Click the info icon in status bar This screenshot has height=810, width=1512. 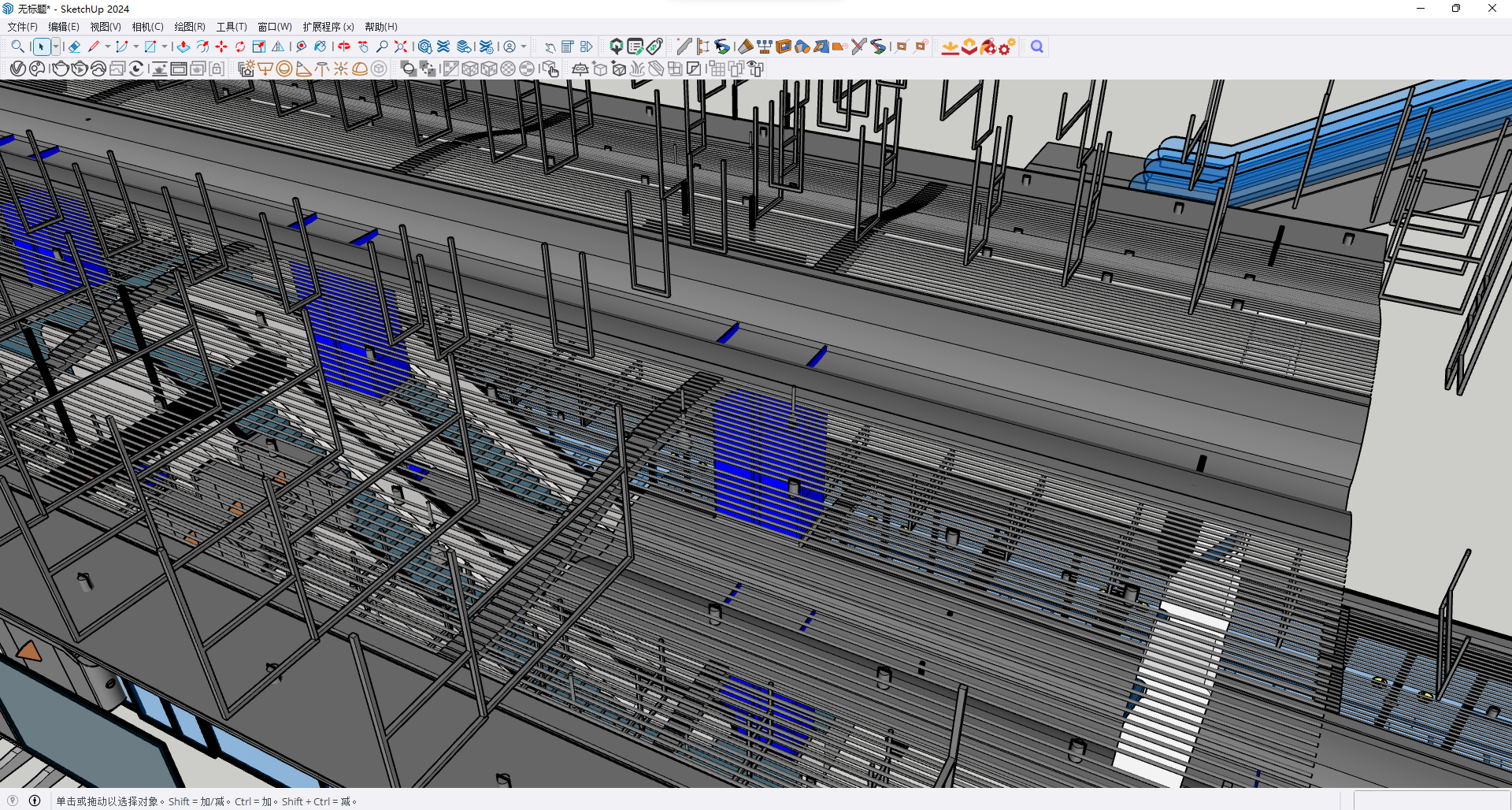(35, 801)
